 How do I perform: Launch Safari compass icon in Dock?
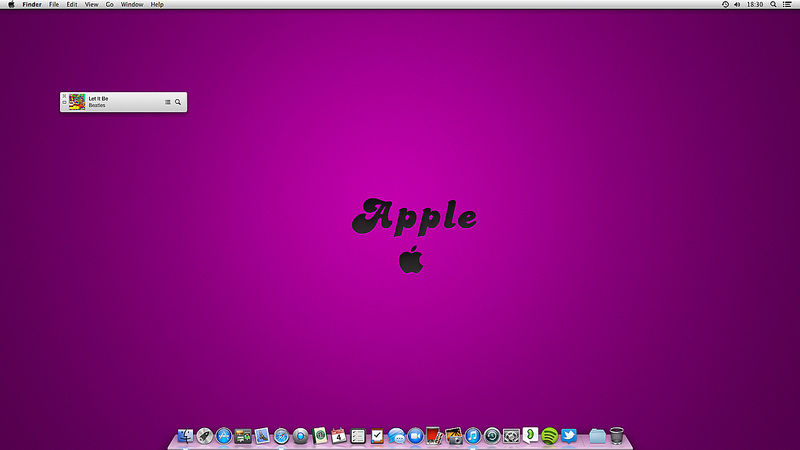[x=281, y=436]
